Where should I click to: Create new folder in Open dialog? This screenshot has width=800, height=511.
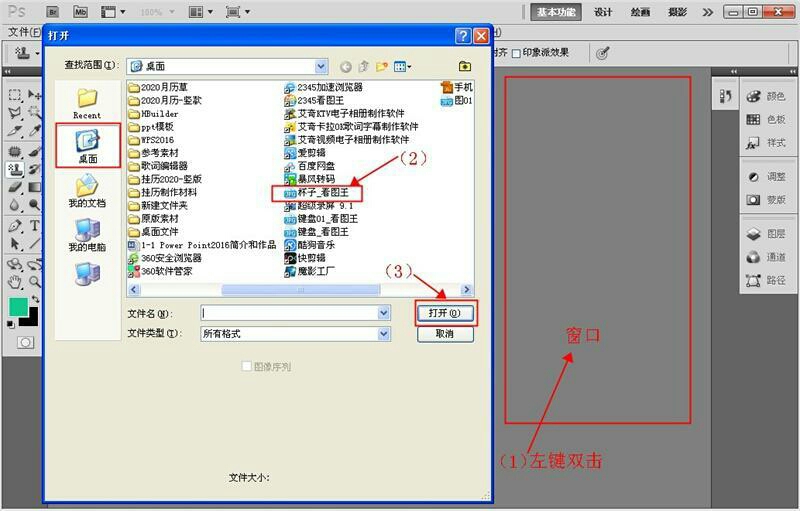(x=382, y=66)
